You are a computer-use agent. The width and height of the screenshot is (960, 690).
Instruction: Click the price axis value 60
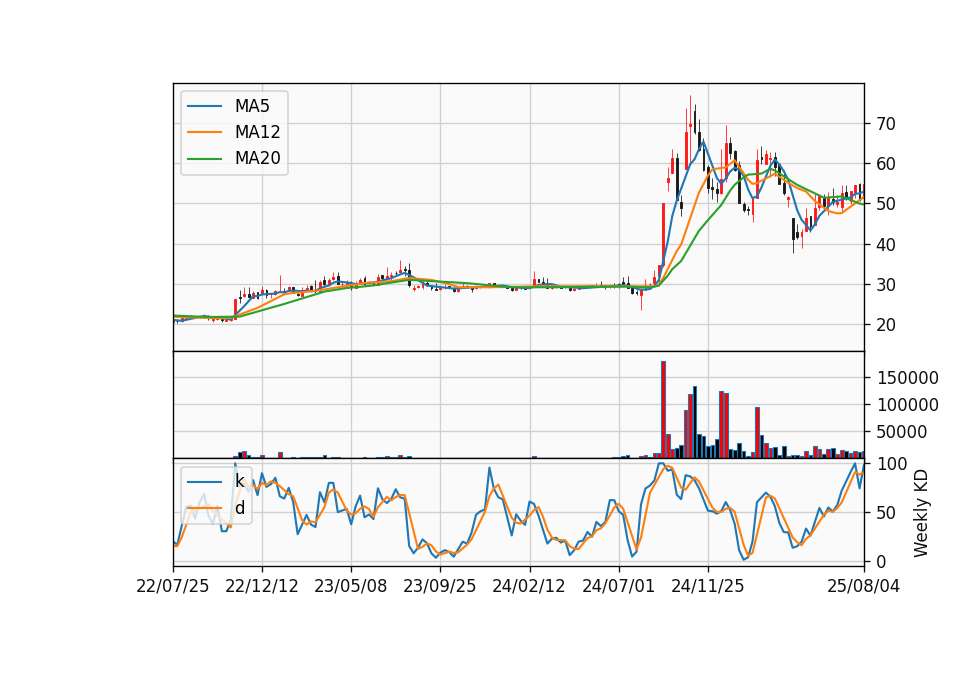[886, 164]
